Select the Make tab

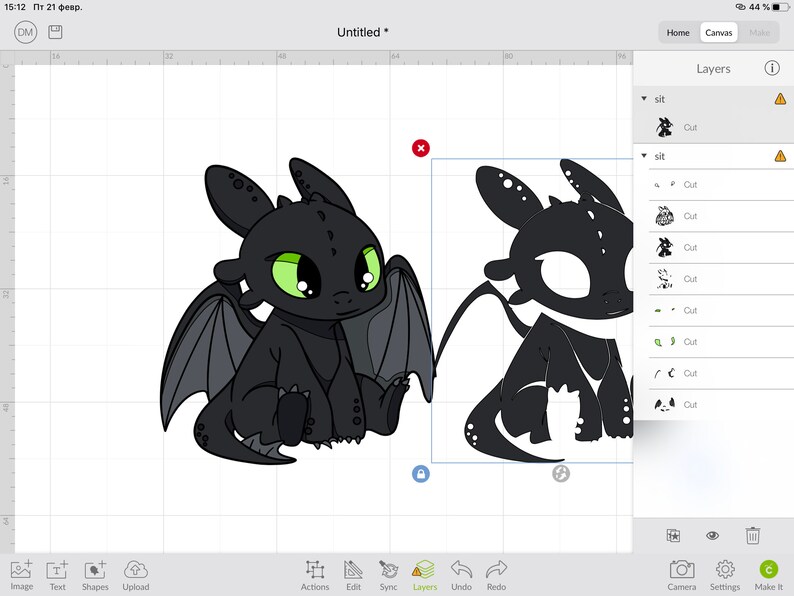(759, 32)
